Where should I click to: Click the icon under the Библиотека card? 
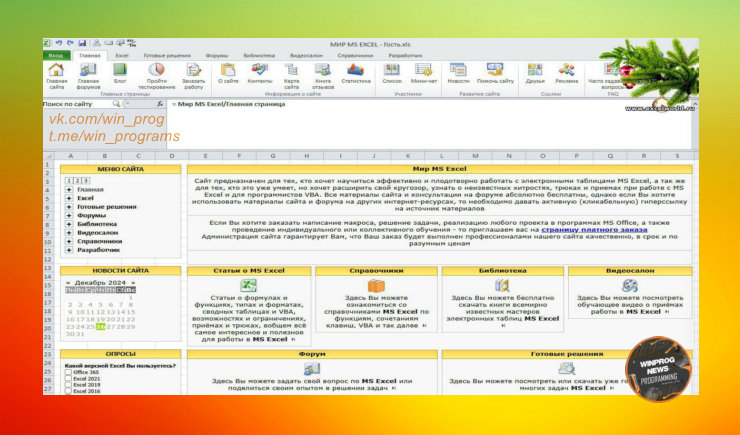pos(502,285)
